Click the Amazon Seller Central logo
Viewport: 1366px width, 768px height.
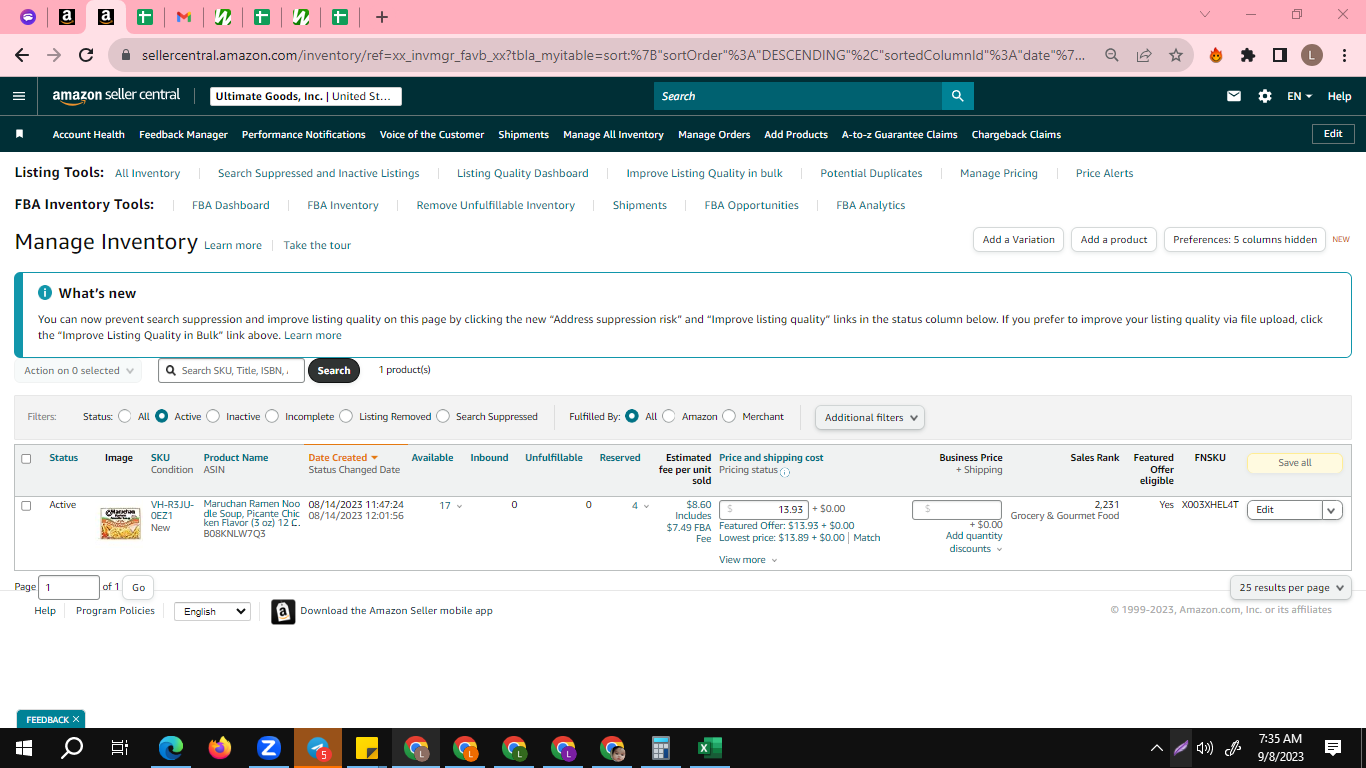[x=116, y=96]
